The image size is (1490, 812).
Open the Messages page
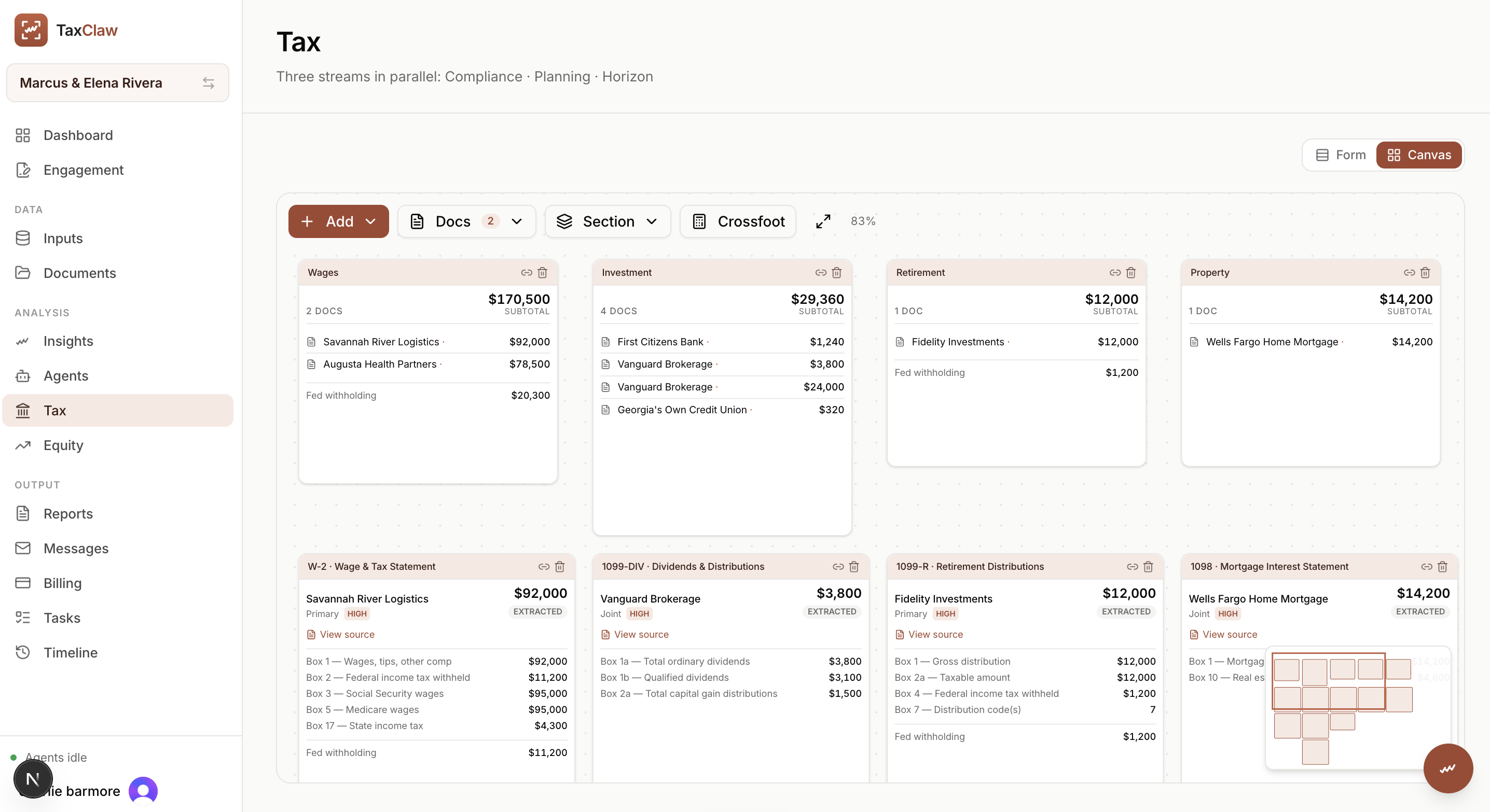pyautogui.click(x=118, y=548)
